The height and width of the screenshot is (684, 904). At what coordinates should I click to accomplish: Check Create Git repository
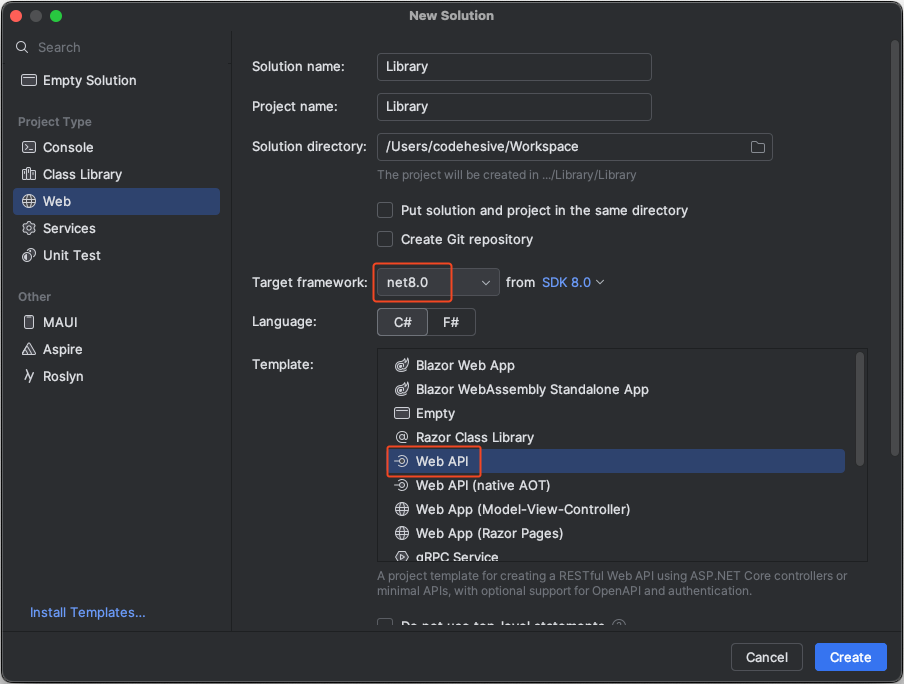pos(385,239)
